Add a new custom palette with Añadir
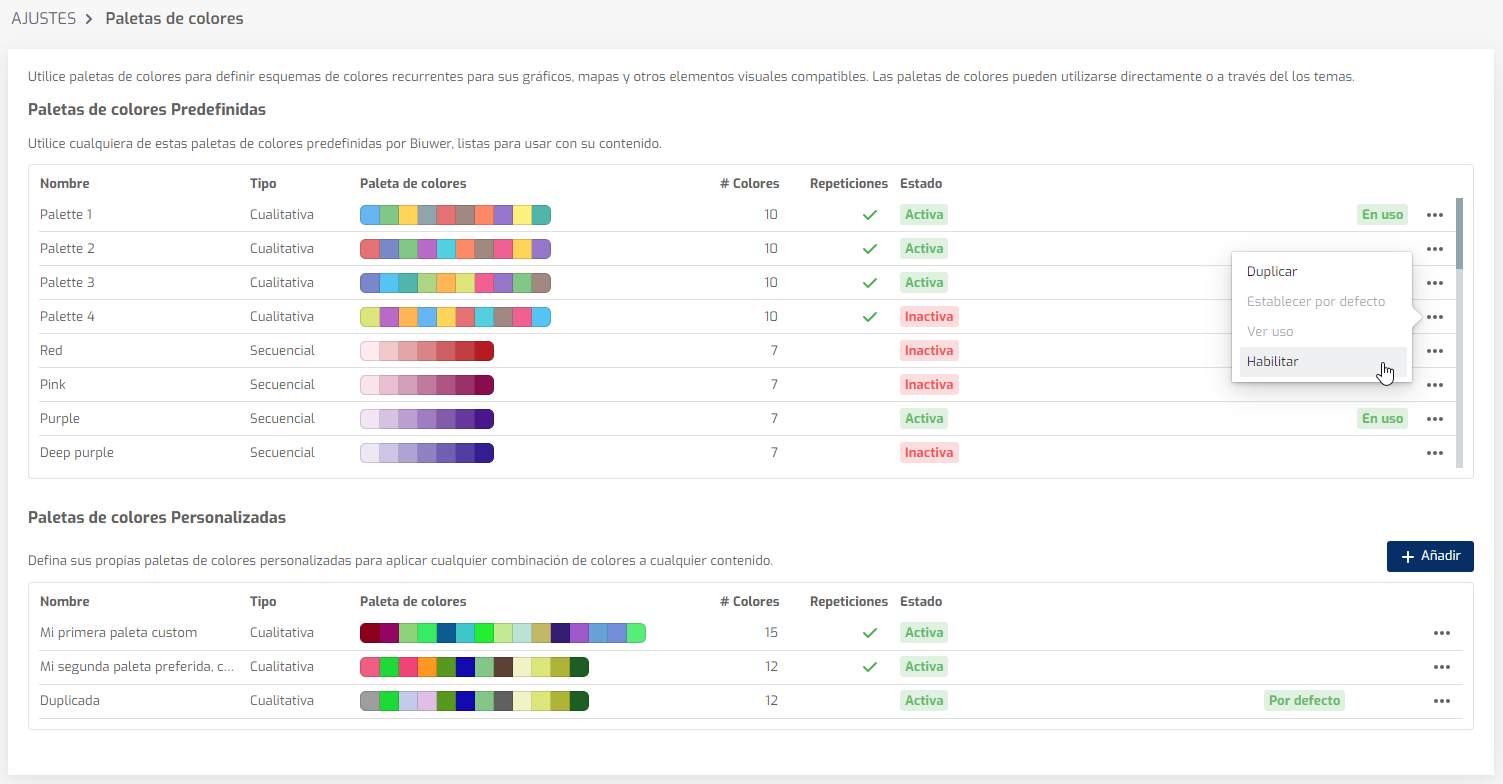Image resolution: width=1503 pixels, height=784 pixels. click(1430, 556)
